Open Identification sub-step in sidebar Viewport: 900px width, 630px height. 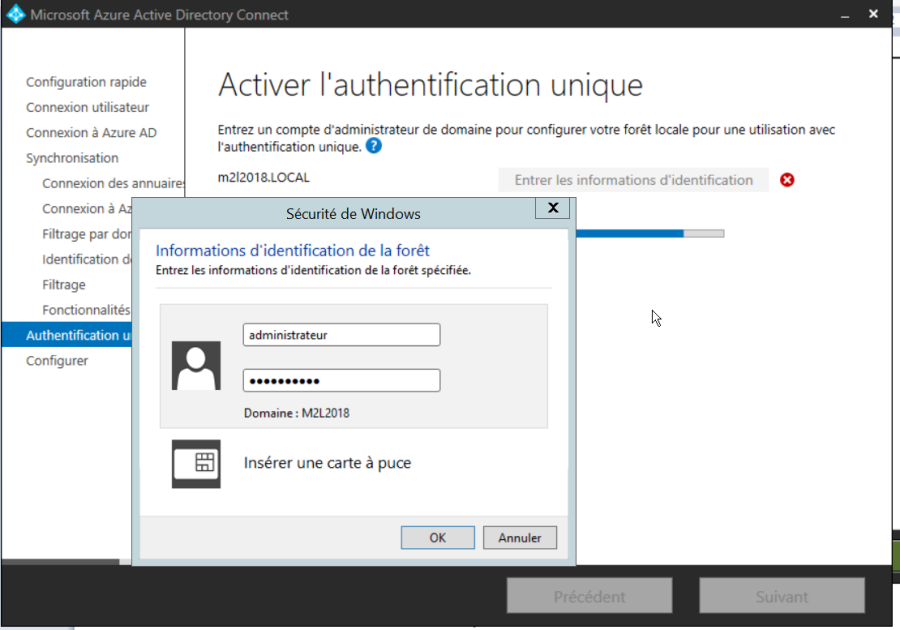(x=87, y=259)
